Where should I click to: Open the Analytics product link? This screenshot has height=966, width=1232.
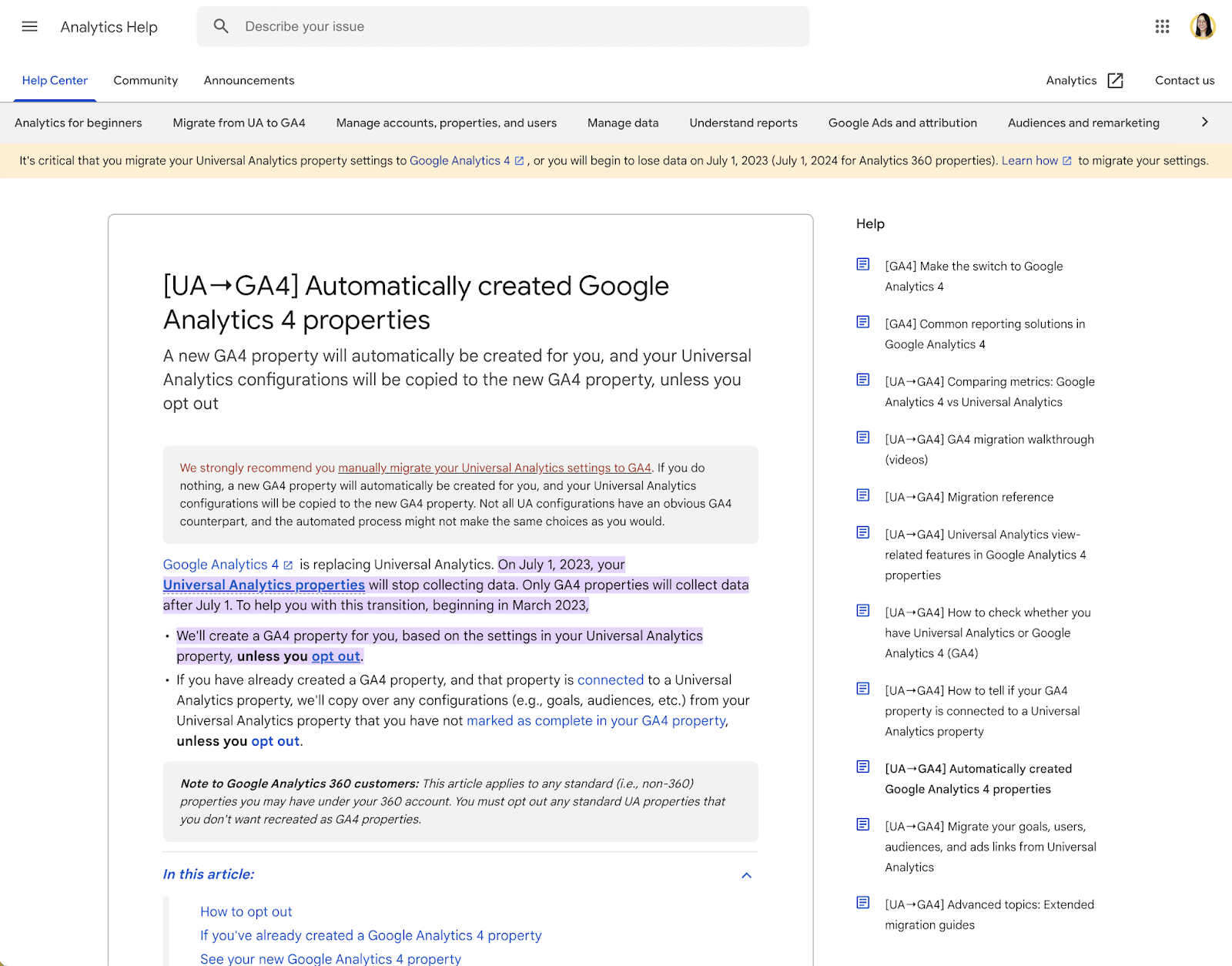point(1071,80)
